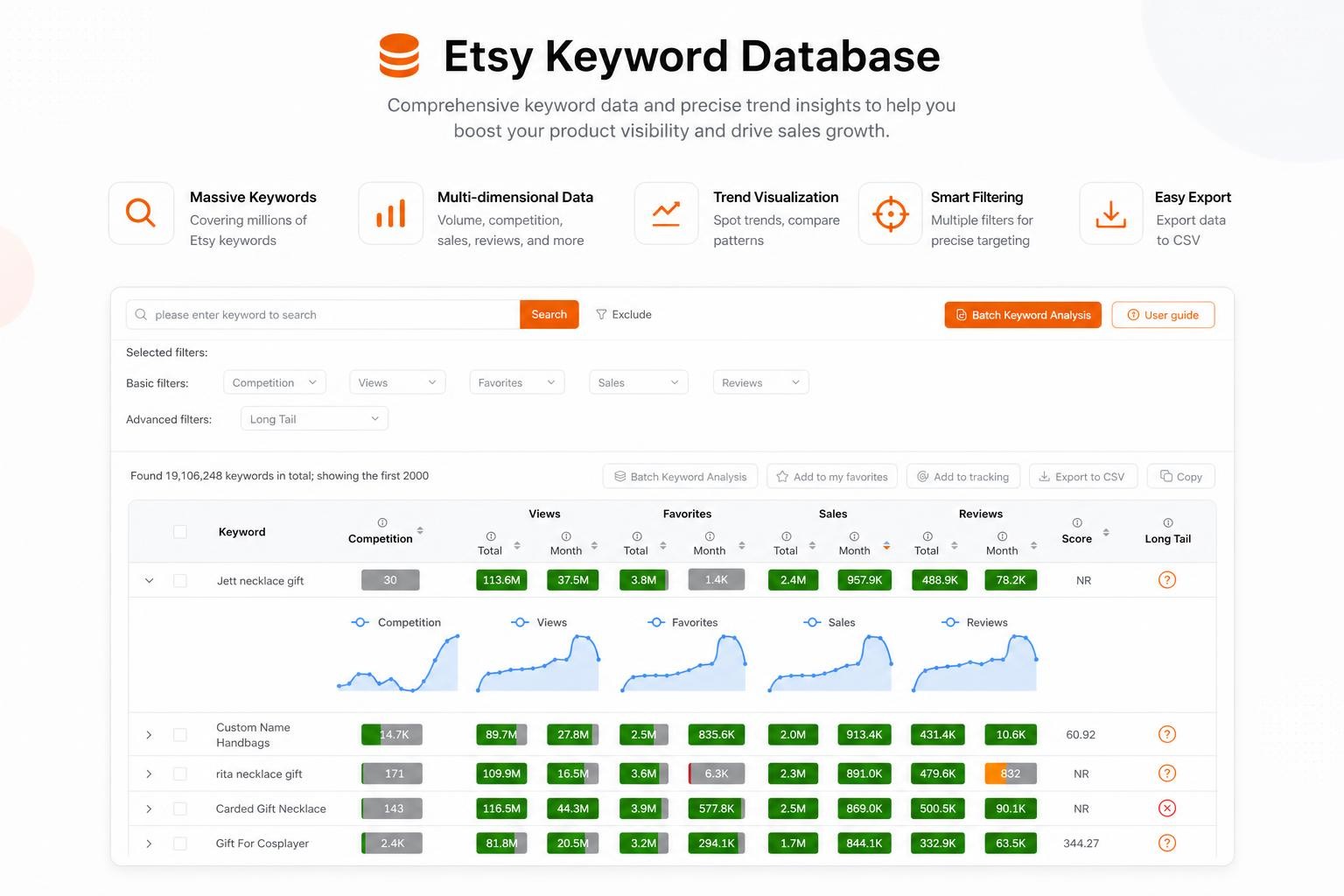Check the Custom Name Handbags row checkbox
Screen dimensions: 1344x896
tap(180, 735)
